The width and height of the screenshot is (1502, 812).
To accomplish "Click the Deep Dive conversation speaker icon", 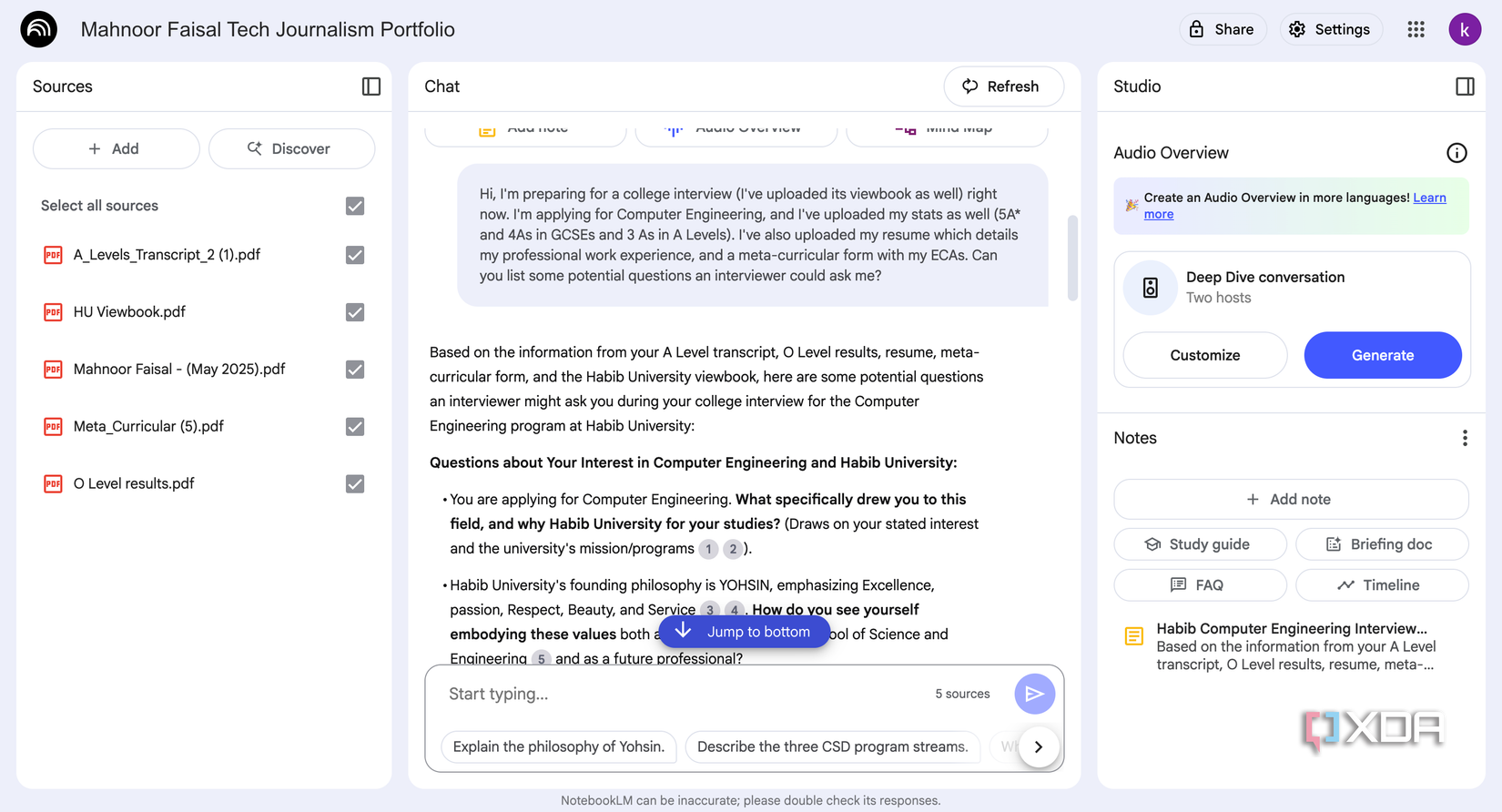I will [1151, 288].
